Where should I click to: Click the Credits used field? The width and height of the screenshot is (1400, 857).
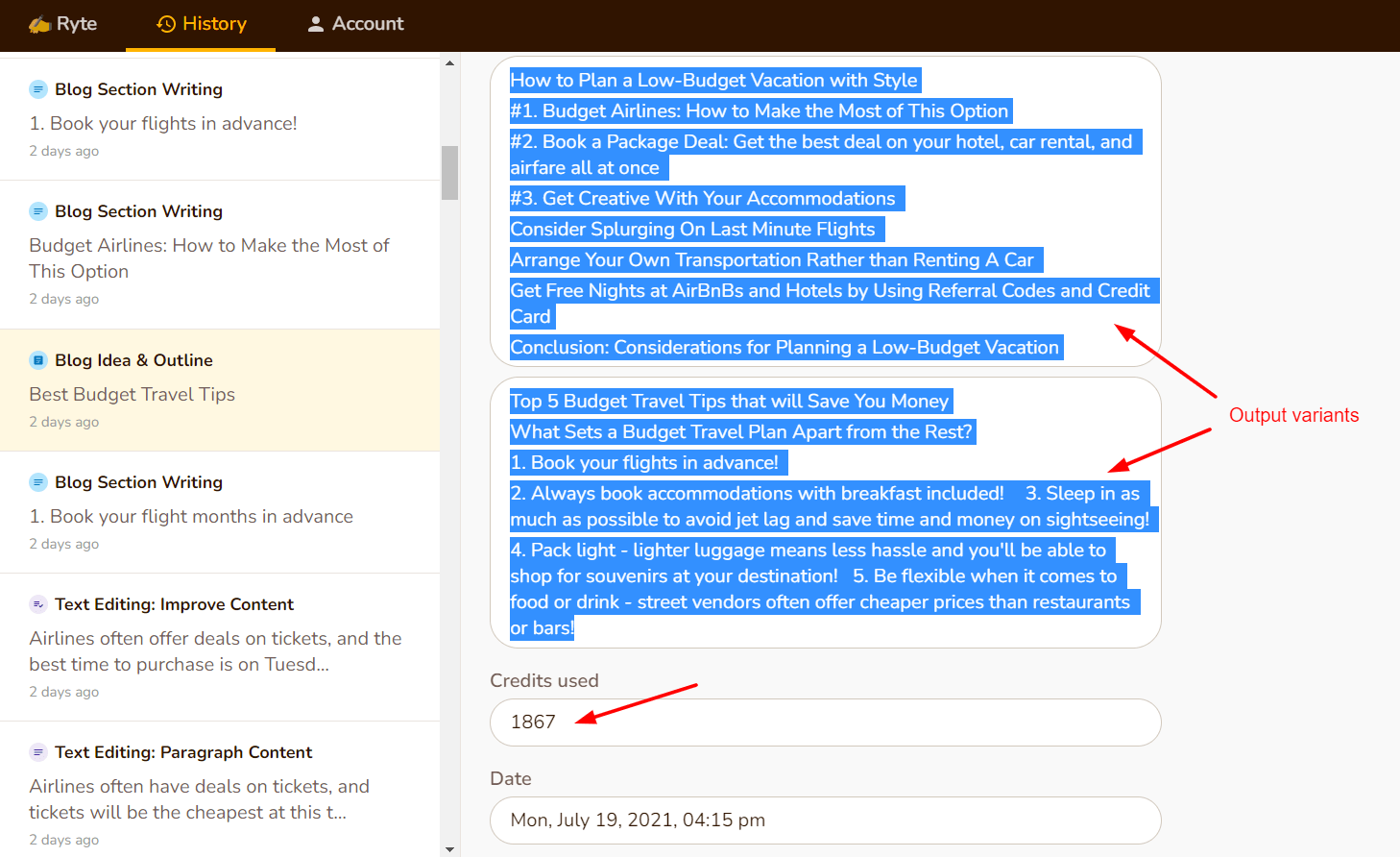point(825,722)
